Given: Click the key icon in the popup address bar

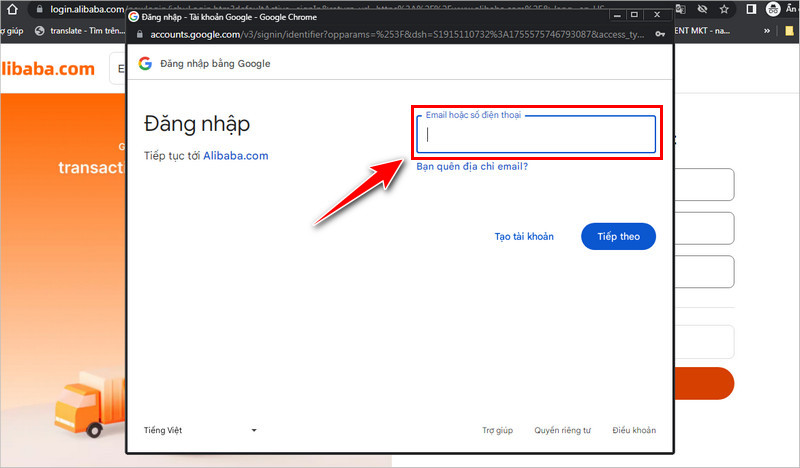Looking at the screenshot, I should (x=660, y=34).
